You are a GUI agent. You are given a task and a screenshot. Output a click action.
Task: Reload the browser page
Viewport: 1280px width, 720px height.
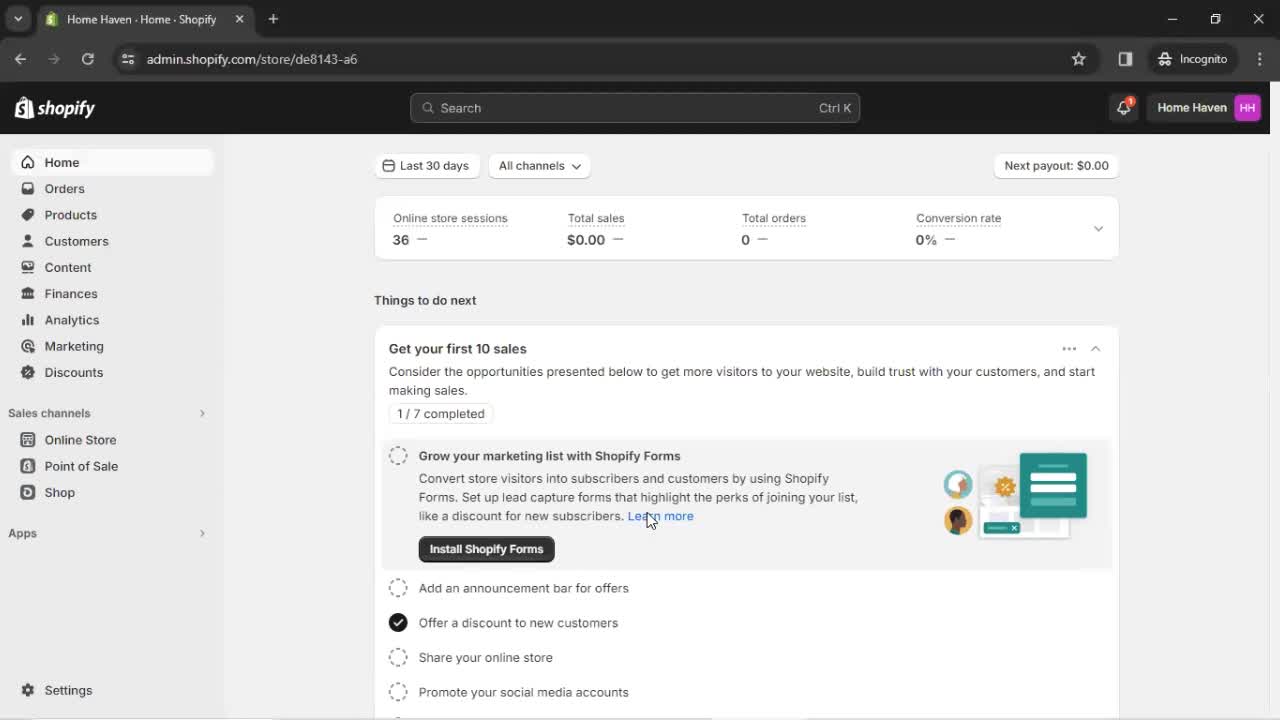[x=88, y=59]
